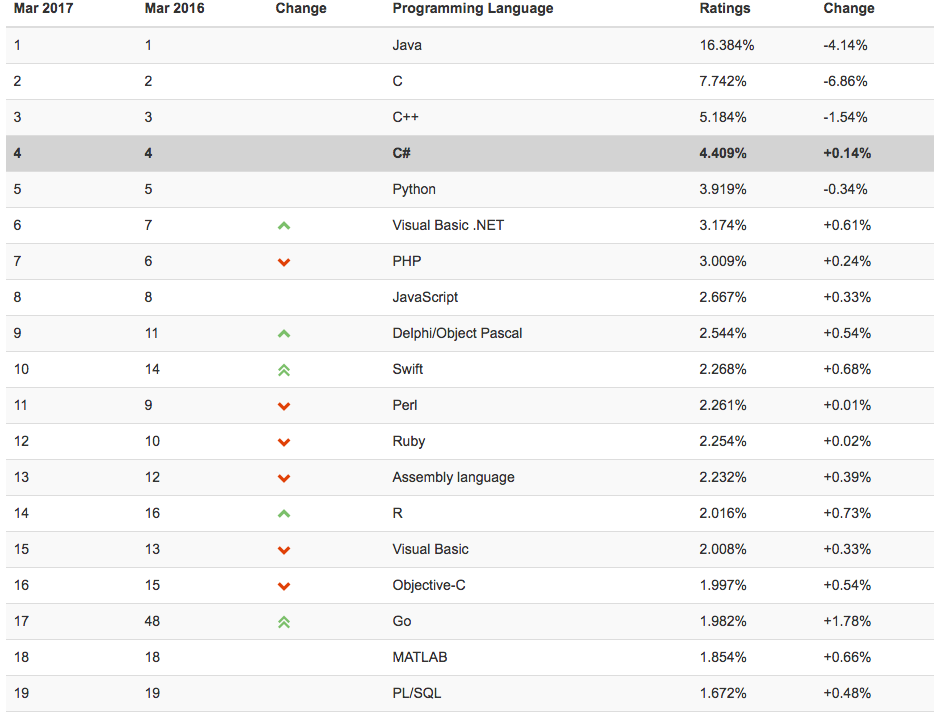
Task: Click the Mar 2017 column header
Action: pyautogui.click(x=43, y=8)
